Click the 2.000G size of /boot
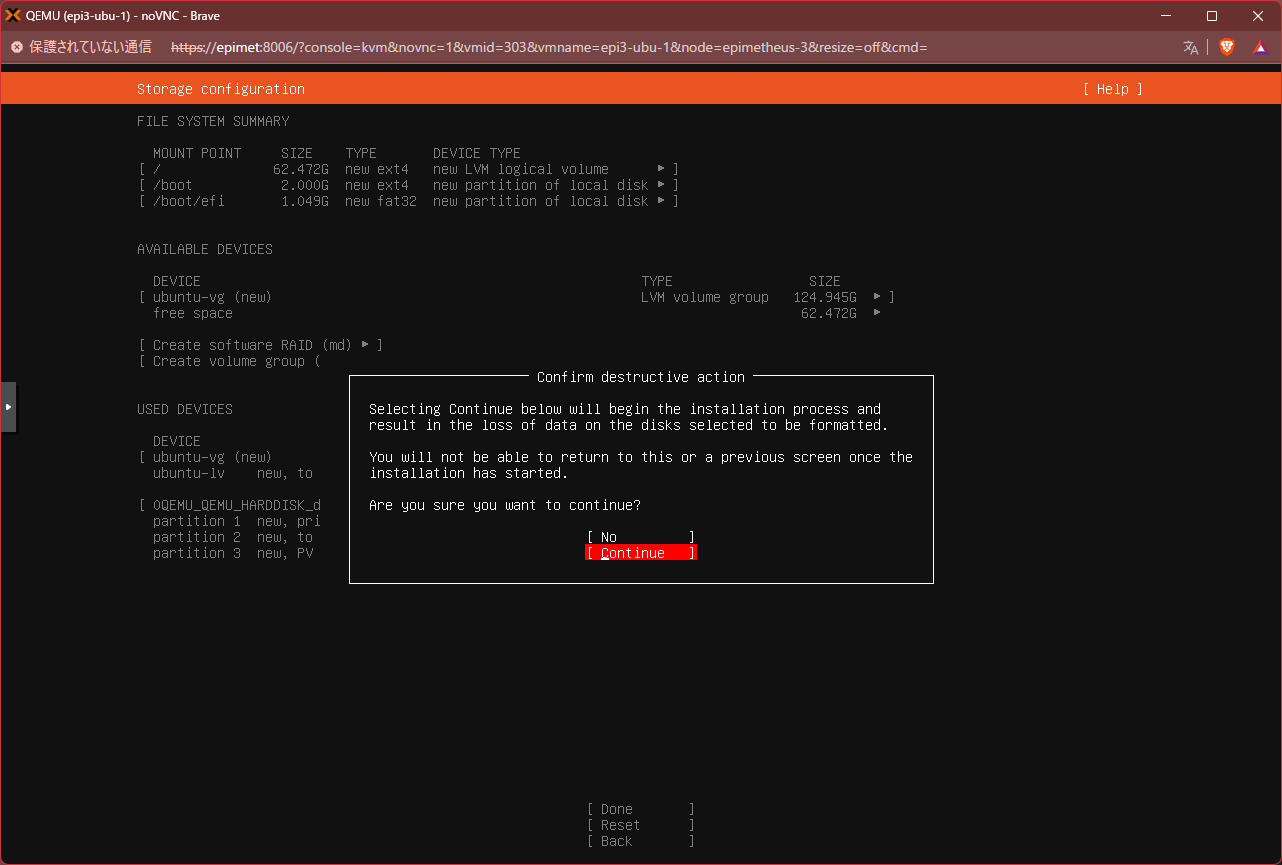This screenshot has width=1282, height=865. pos(305,185)
